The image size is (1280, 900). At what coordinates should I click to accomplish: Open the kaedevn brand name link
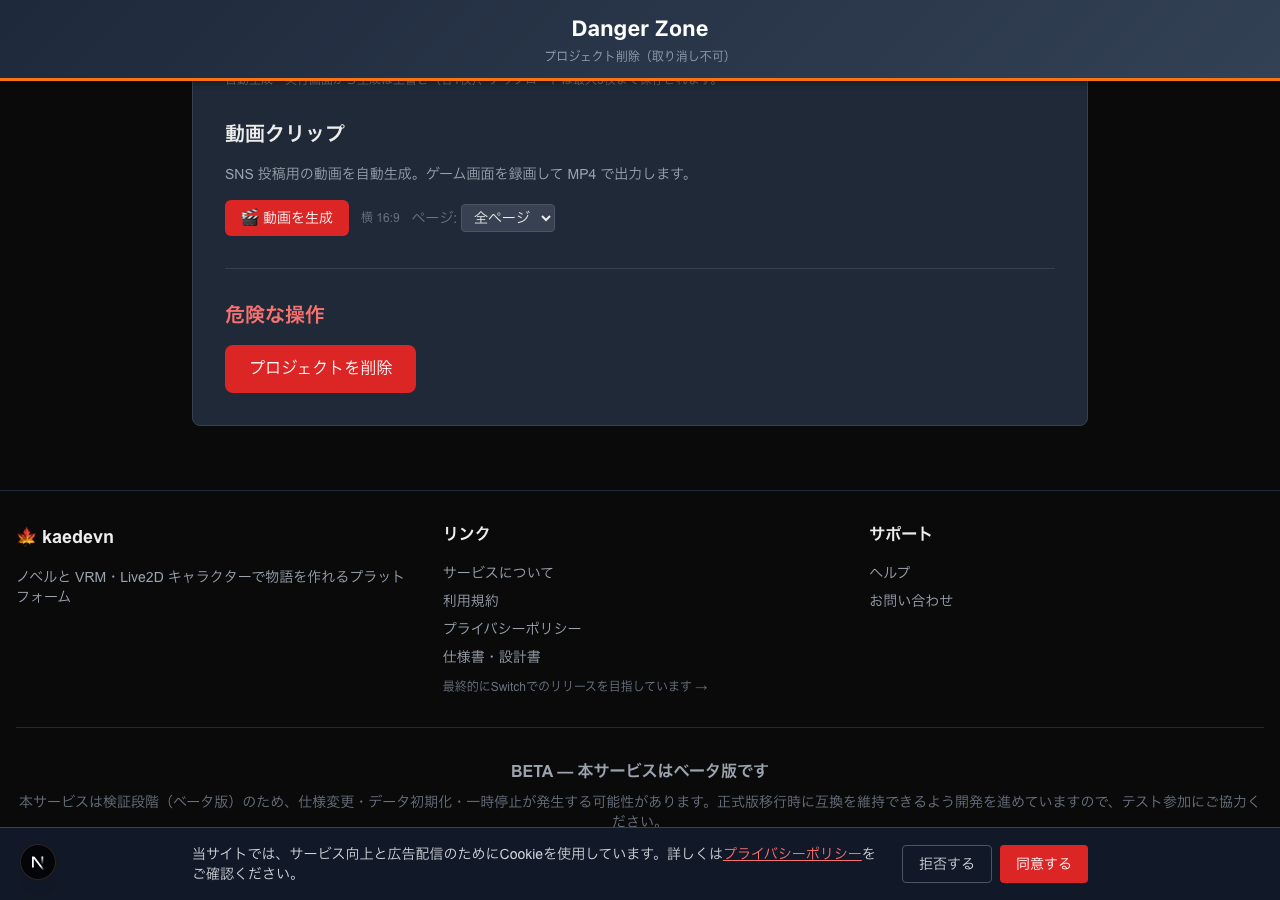point(78,537)
